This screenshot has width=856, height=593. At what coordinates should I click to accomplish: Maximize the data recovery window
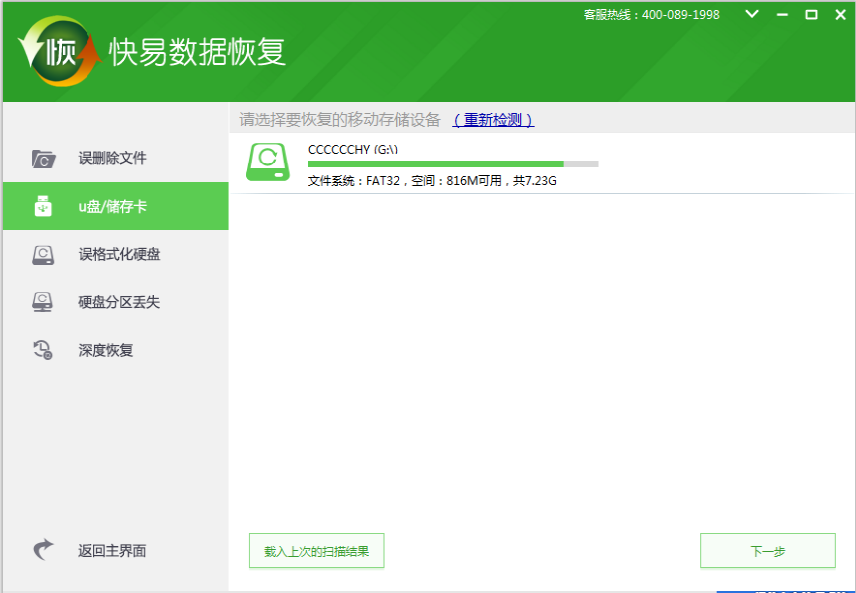tap(811, 15)
